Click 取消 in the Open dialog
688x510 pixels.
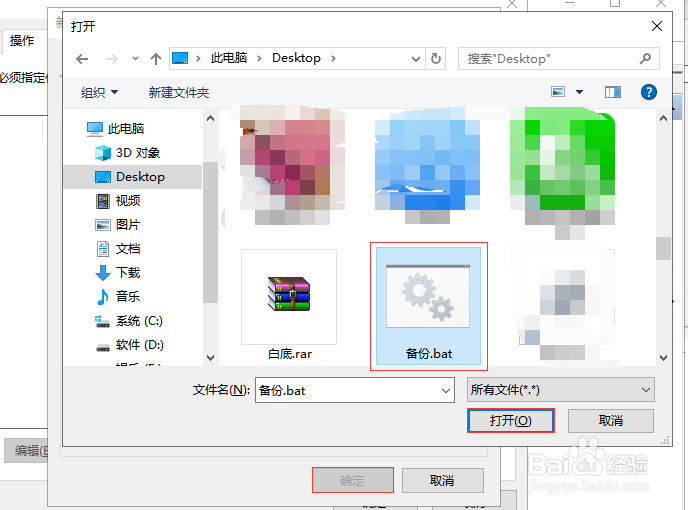(611, 420)
